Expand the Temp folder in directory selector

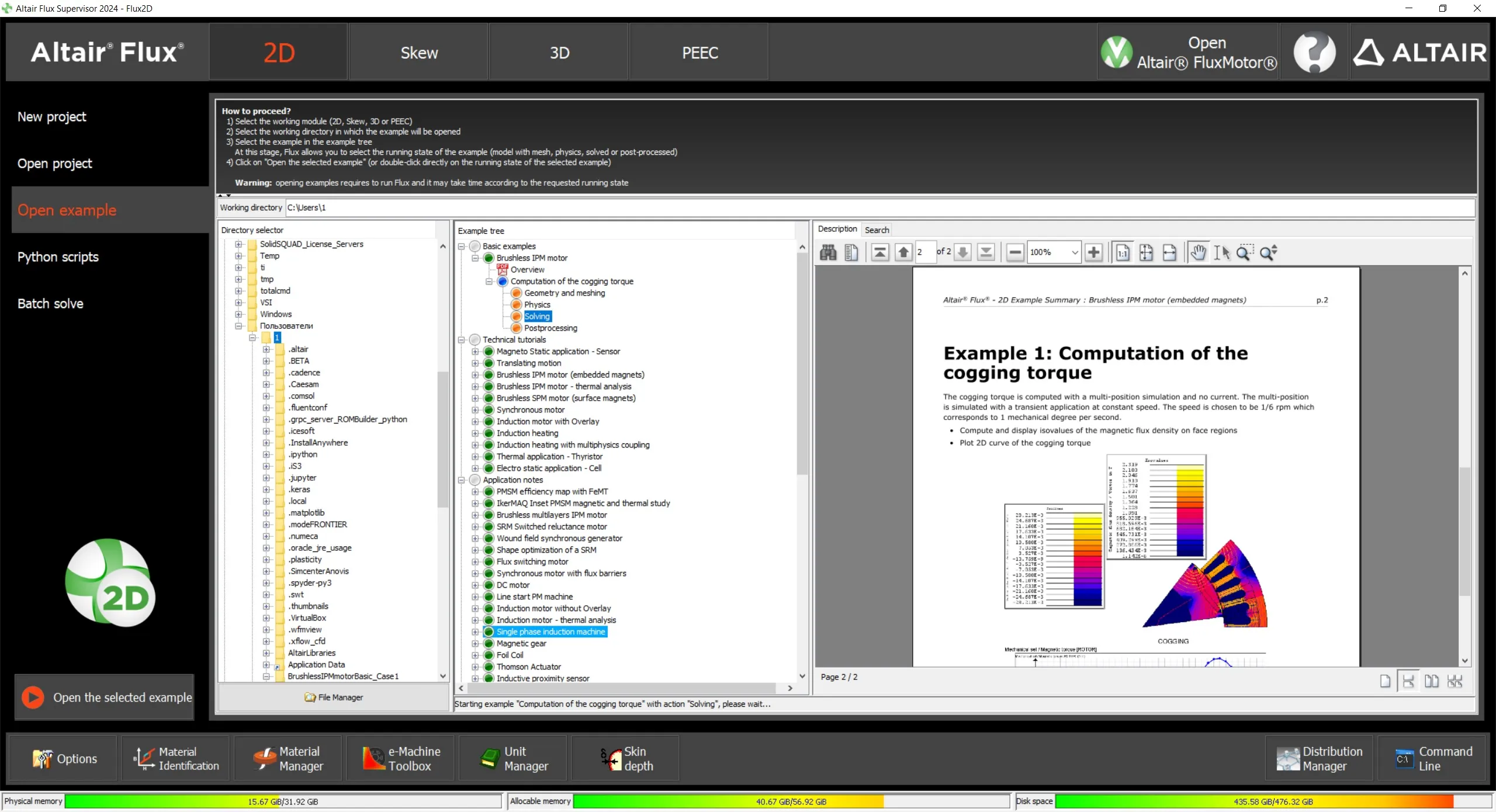click(238, 256)
